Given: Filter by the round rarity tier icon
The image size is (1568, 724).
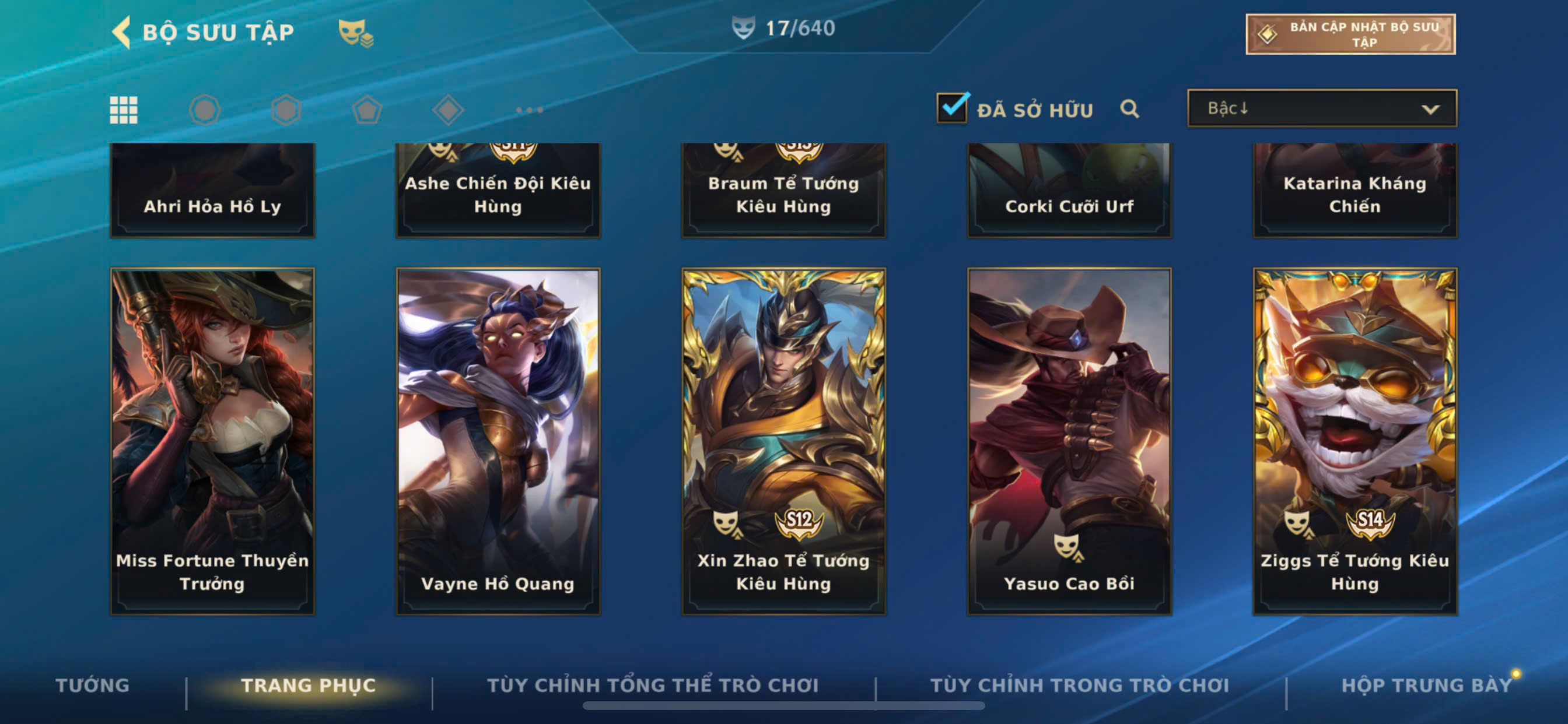Looking at the screenshot, I should tap(205, 110).
